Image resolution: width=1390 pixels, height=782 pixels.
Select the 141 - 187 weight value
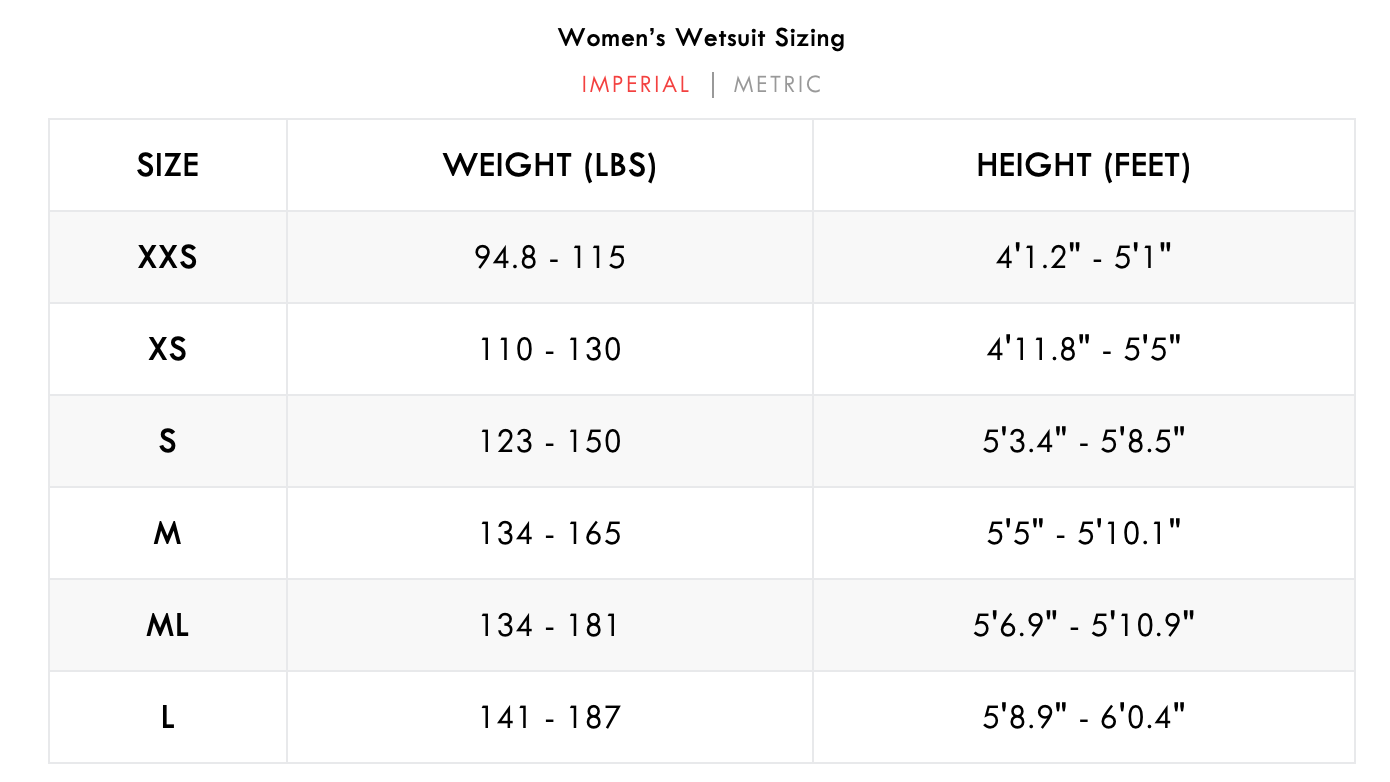click(550, 717)
